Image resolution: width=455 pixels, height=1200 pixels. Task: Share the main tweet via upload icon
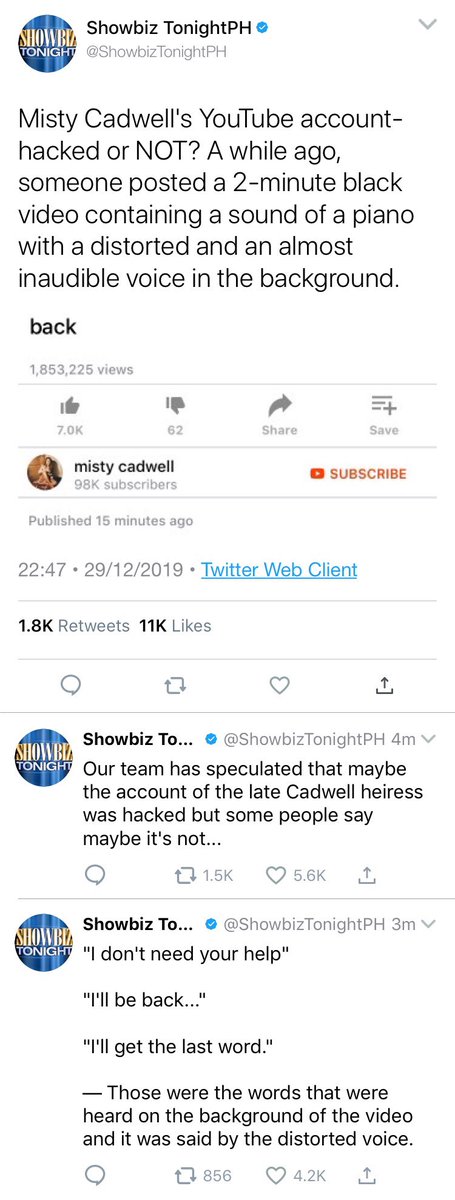(x=385, y=685)
